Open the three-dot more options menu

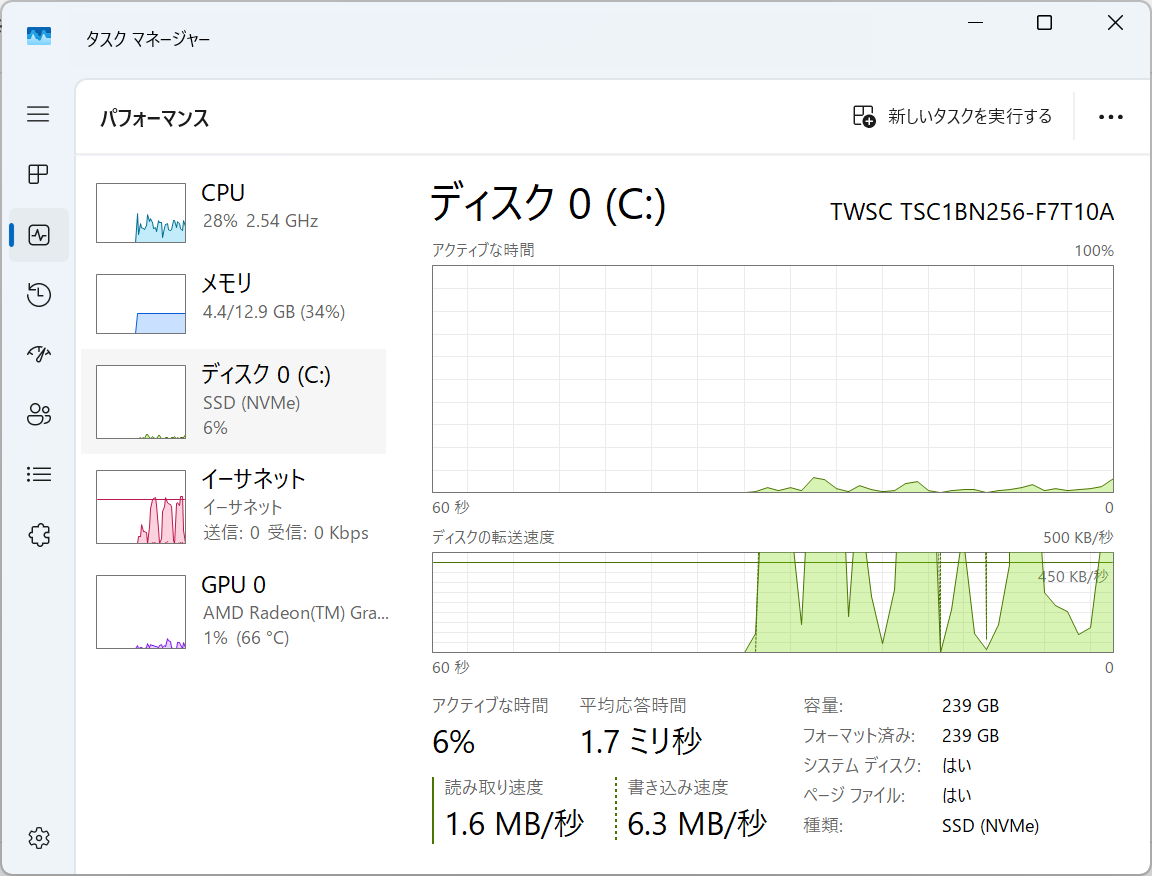pos(1110,117)
